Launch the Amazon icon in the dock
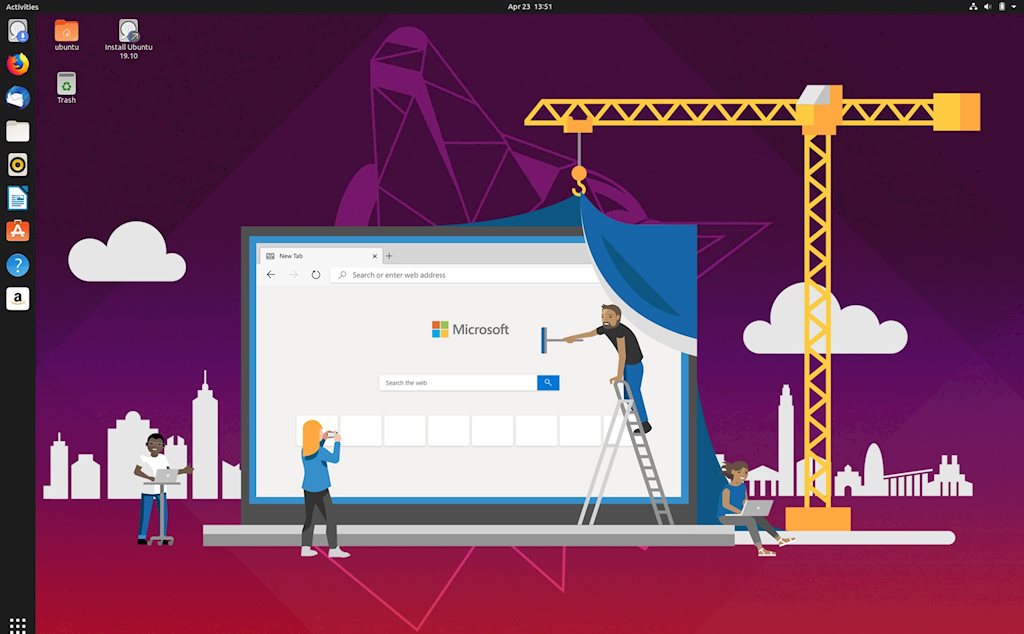This screenshot has width=1024, height=634. tap(18, 298)
